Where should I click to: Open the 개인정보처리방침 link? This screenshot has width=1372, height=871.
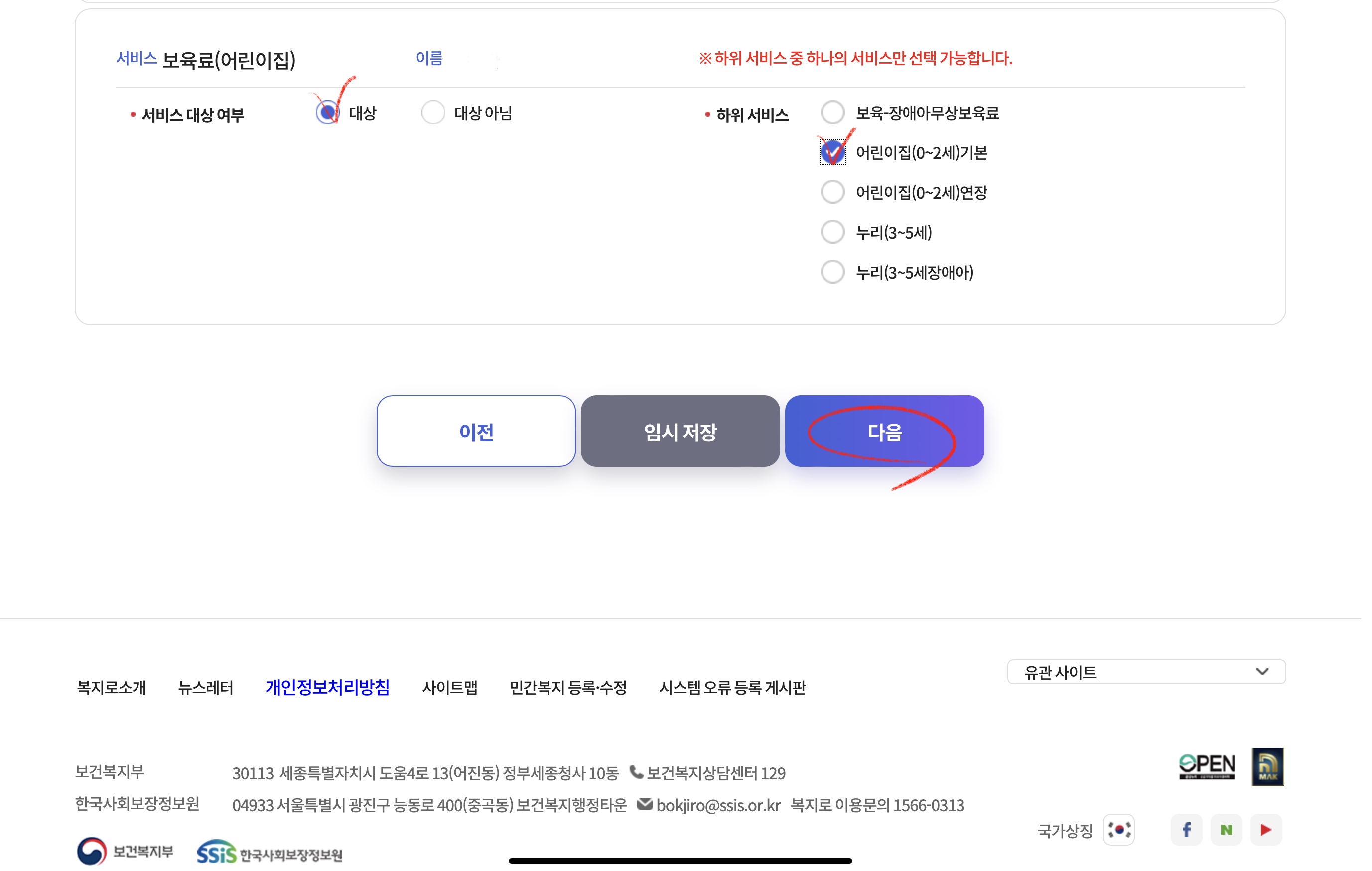pos(327,688)
